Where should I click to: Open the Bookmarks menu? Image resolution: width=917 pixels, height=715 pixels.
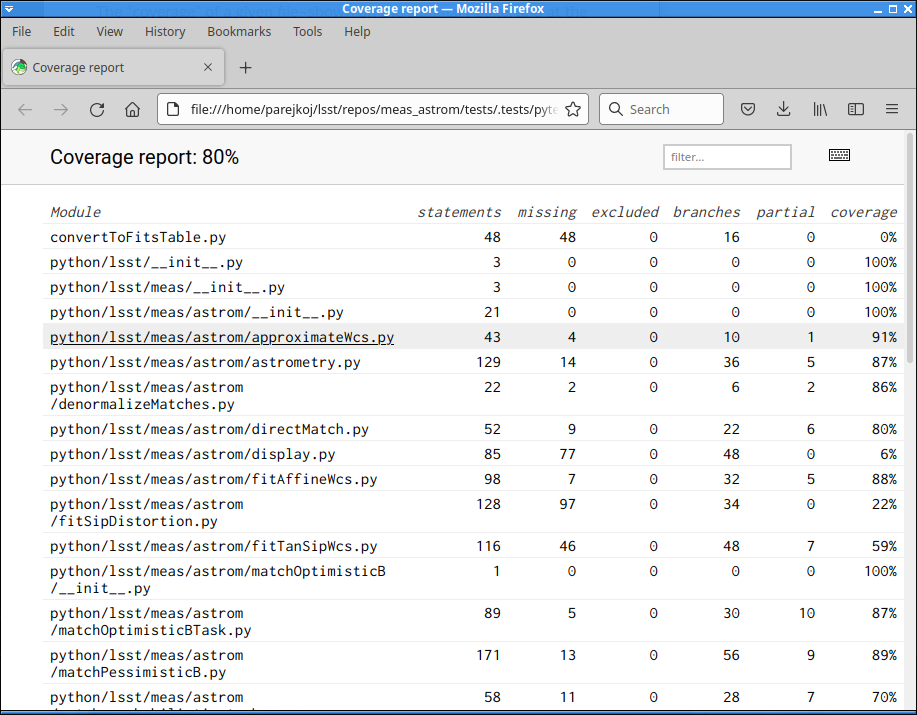pyautogui.click(x=239, y=32)
